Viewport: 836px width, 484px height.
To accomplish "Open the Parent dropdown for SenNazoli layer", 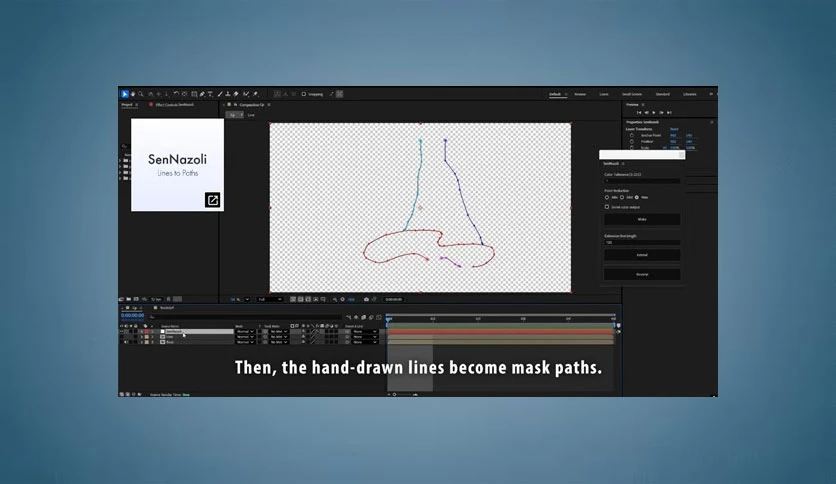I will 365,332.
